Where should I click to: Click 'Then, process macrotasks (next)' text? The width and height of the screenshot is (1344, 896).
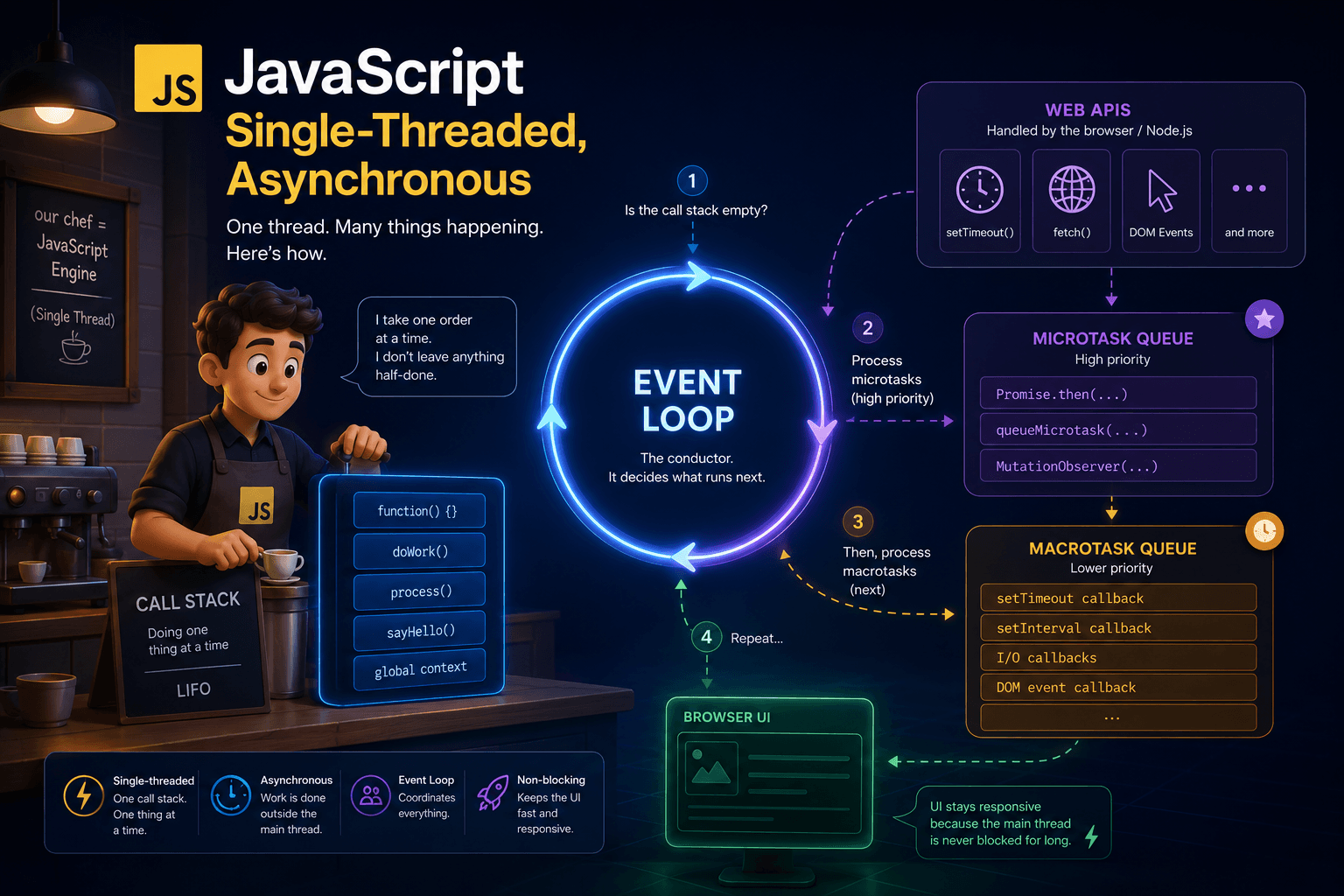[886, 570]
